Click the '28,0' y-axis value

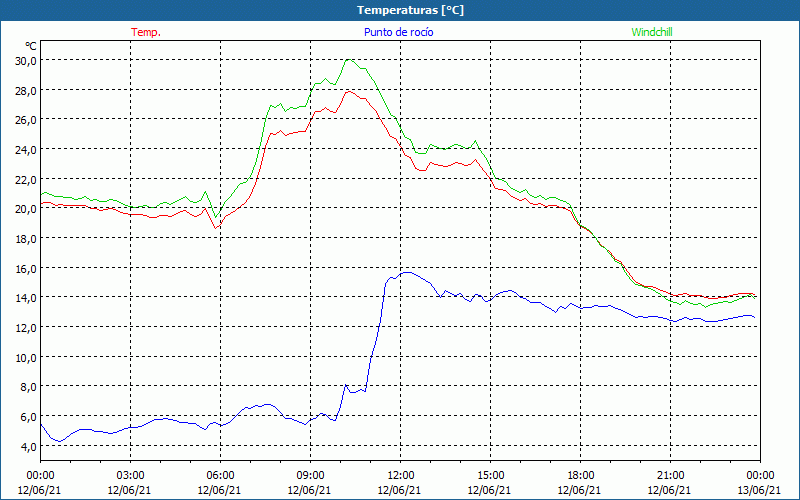26,90
